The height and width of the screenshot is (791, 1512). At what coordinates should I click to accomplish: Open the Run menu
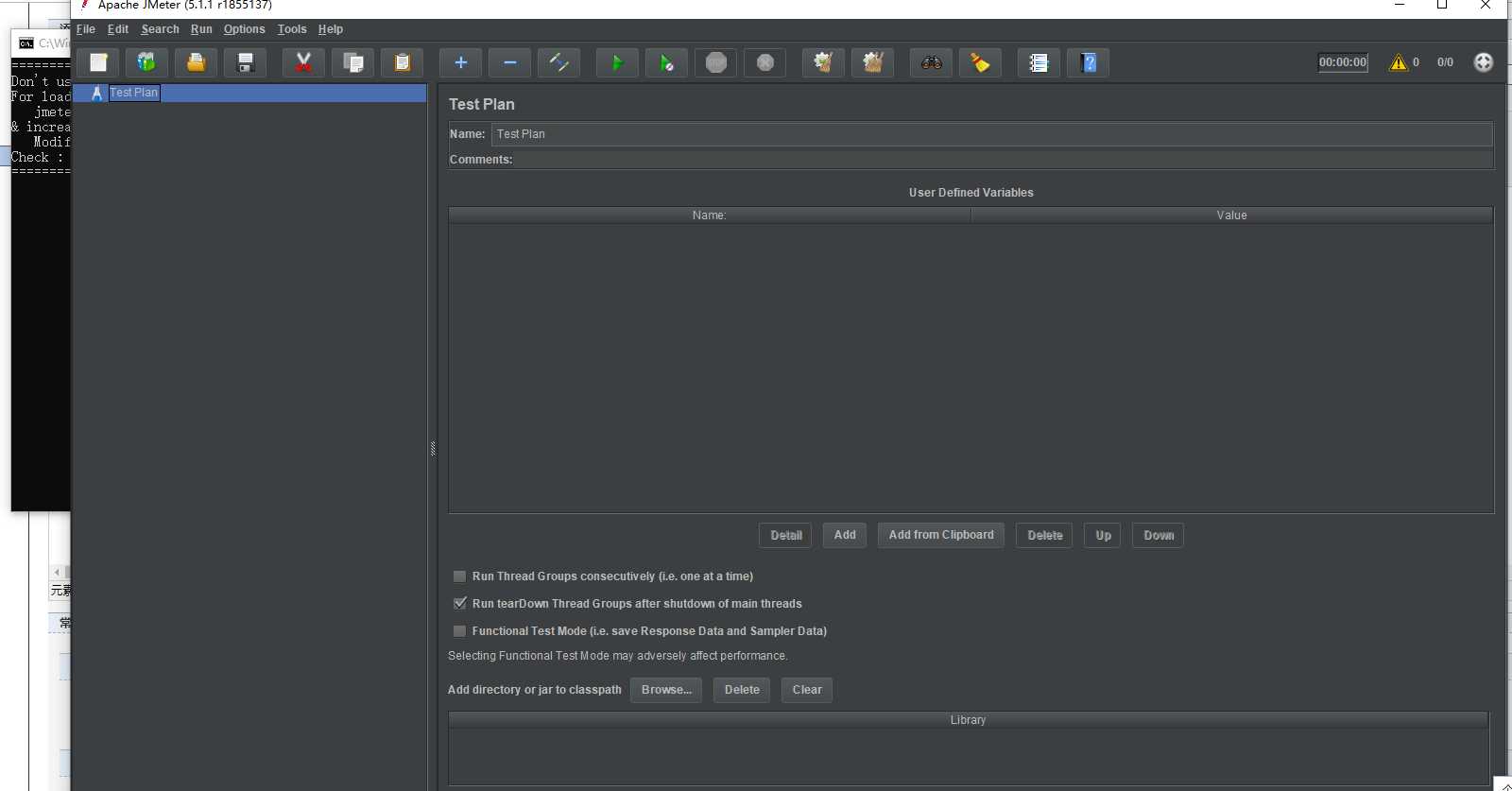[201, 29]
